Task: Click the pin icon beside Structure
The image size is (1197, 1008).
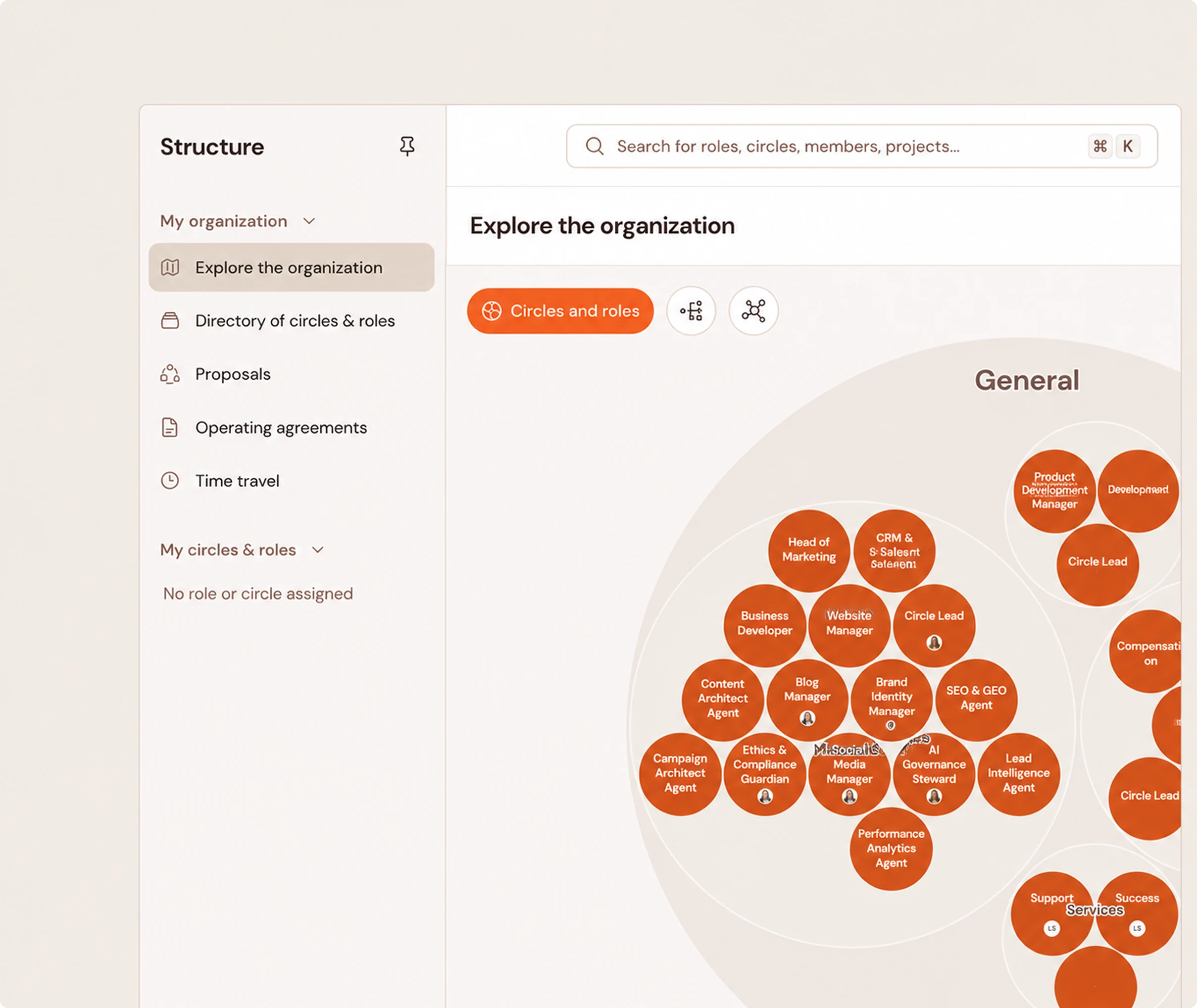Action: click(407, 146)
